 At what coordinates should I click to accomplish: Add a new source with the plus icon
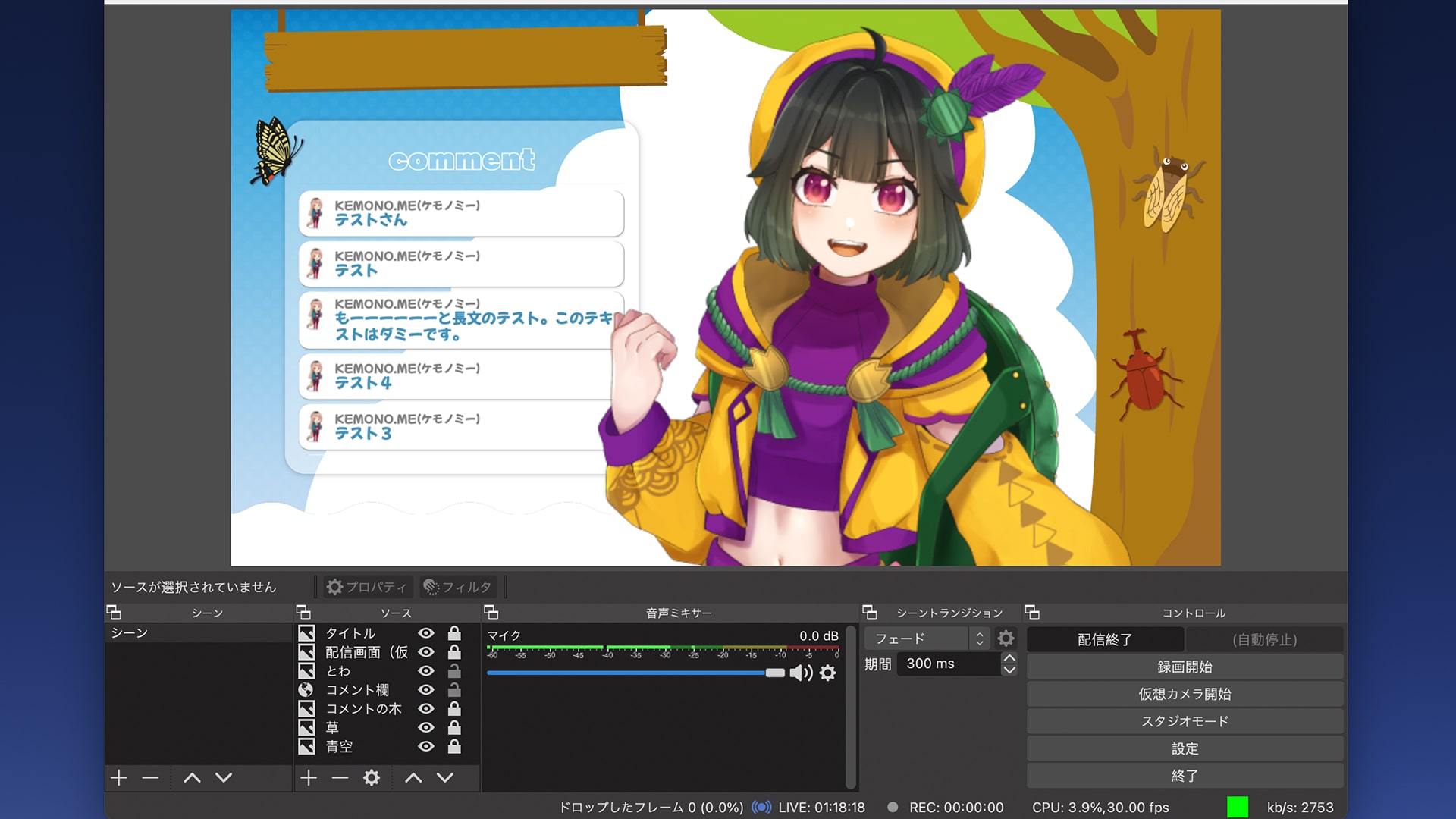[x=309, y=778]
